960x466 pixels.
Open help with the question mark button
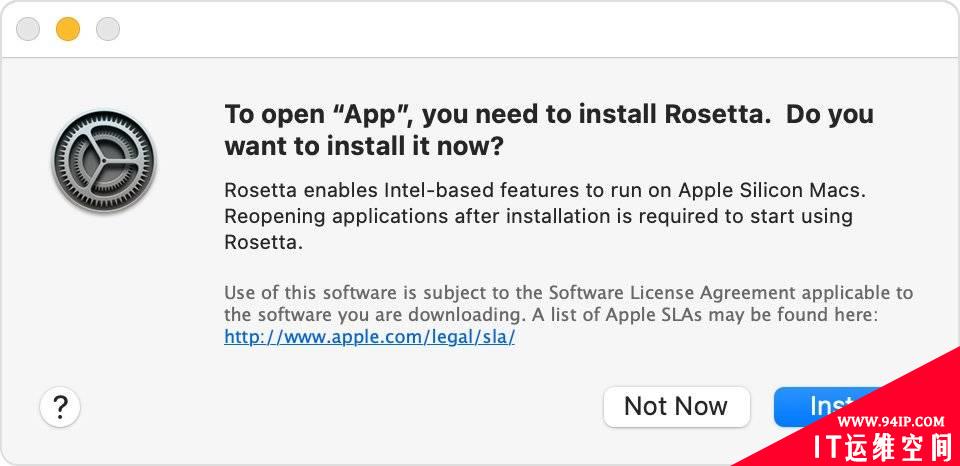pyautogui.click(x=60, y=407)
